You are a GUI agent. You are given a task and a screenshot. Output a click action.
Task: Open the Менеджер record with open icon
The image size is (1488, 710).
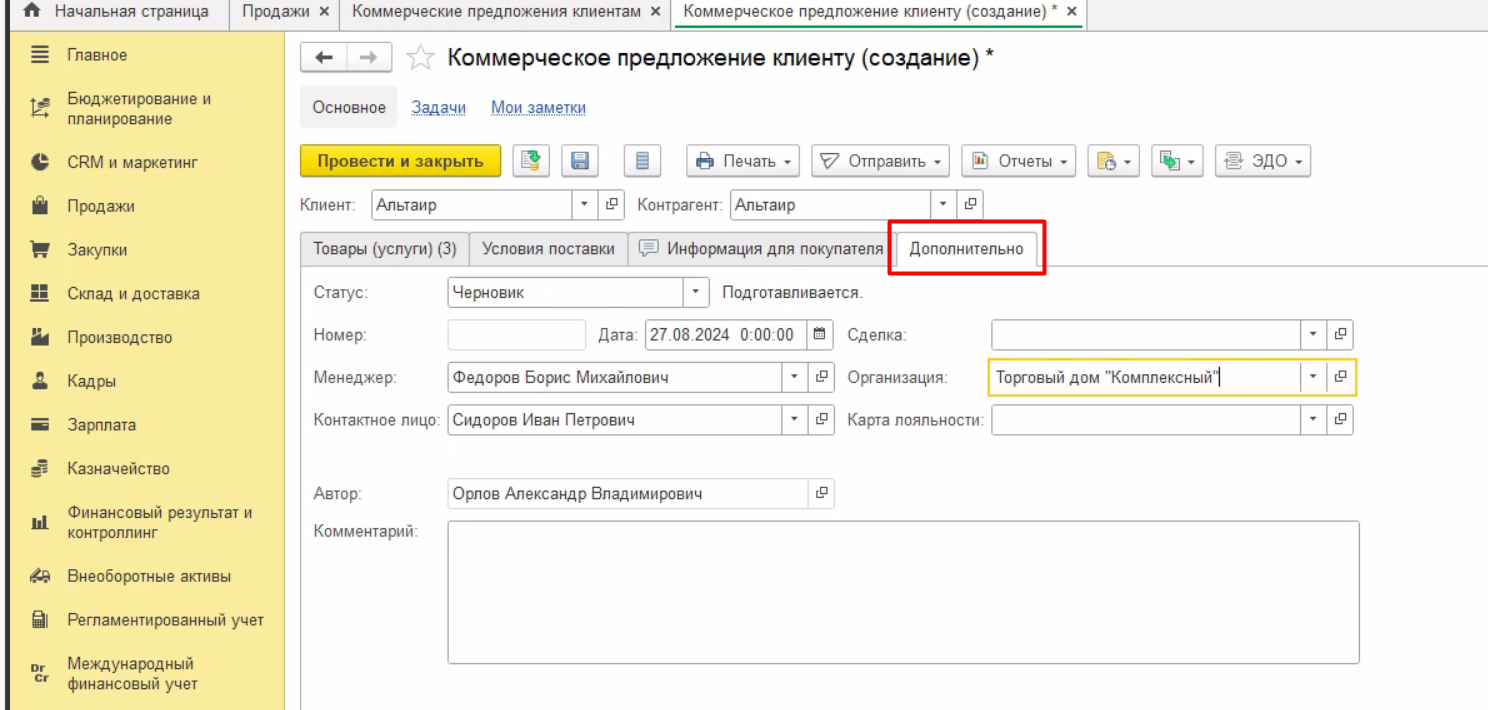[x=821, y=377]
